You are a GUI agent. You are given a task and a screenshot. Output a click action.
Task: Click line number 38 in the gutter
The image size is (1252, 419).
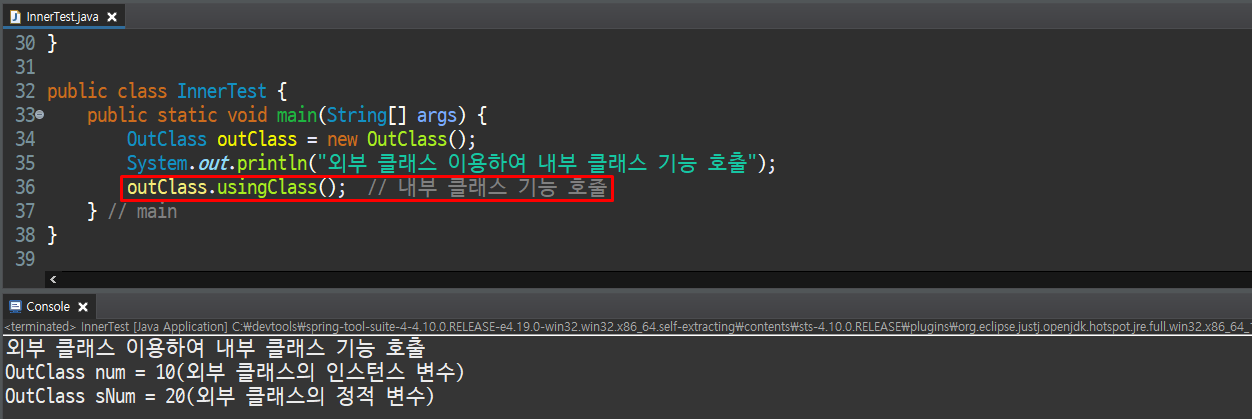tap(25, 235)
